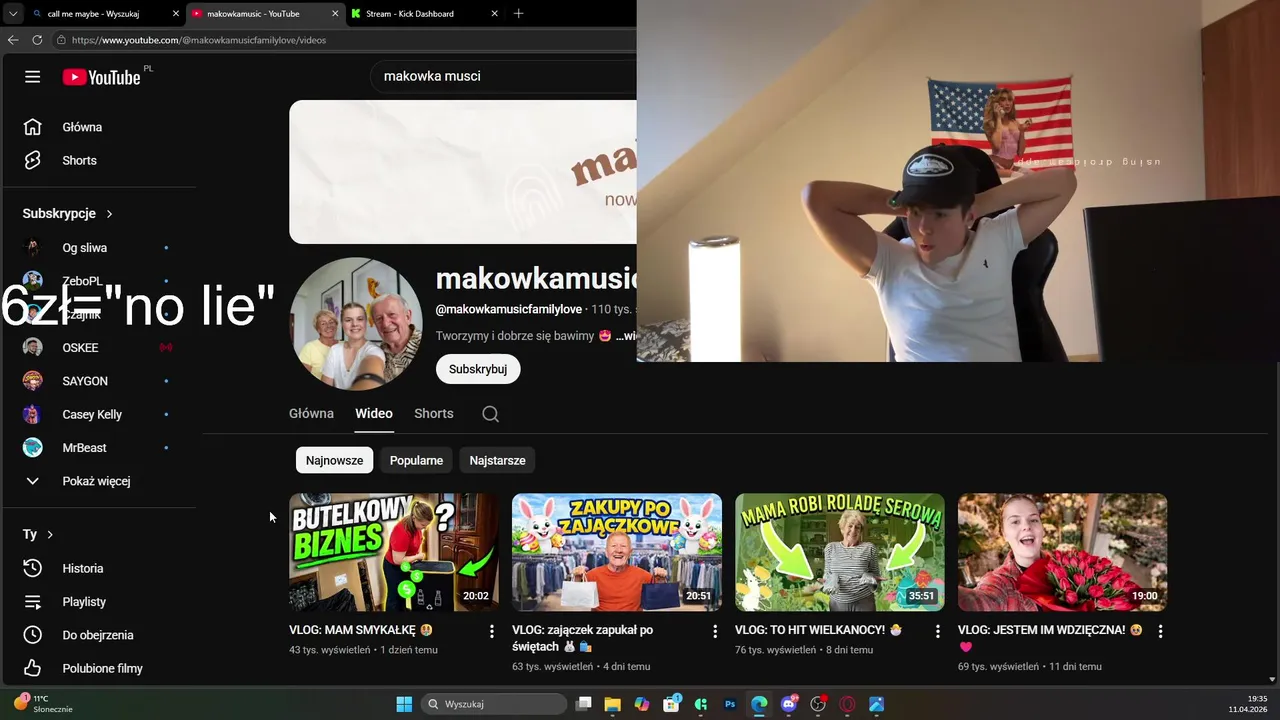
Task: Expand Pokaż więcej subscriptions
Action: (97, 481)
